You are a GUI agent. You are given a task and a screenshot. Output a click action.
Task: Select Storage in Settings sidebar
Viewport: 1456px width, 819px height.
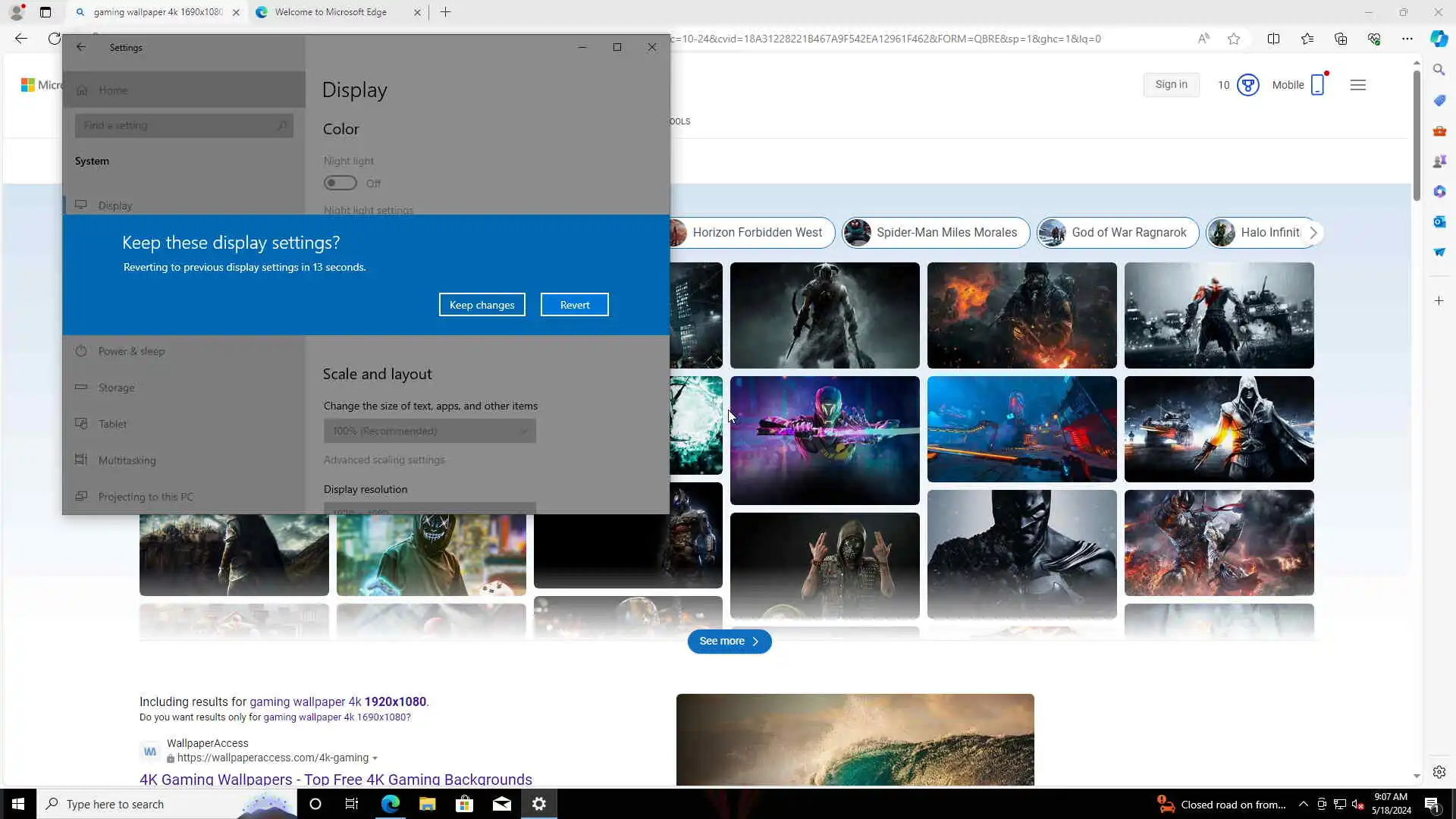[x=116, y=388]
